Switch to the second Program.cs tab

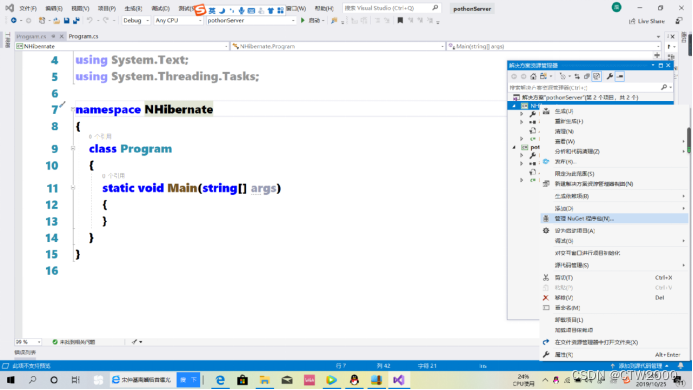click(84, 36)
